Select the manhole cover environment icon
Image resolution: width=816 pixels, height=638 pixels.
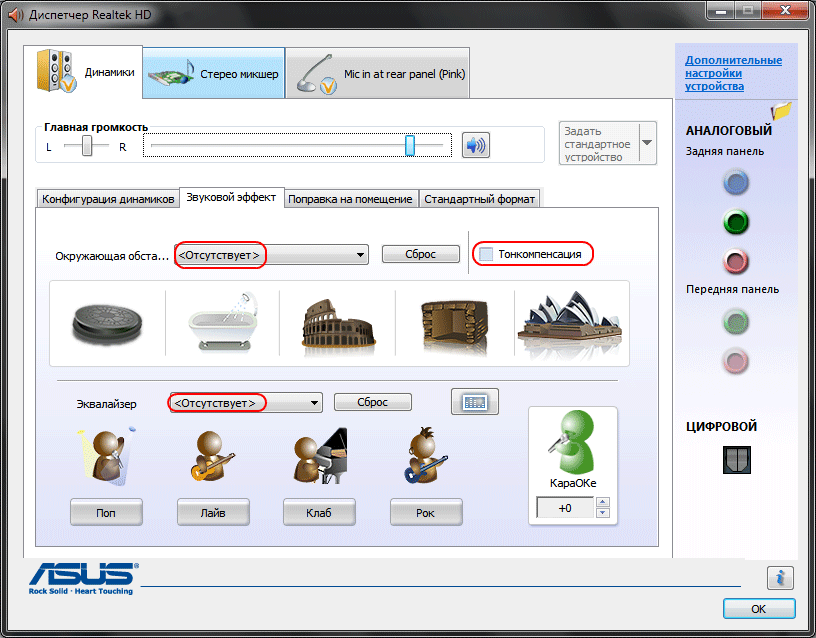[108, 322]
